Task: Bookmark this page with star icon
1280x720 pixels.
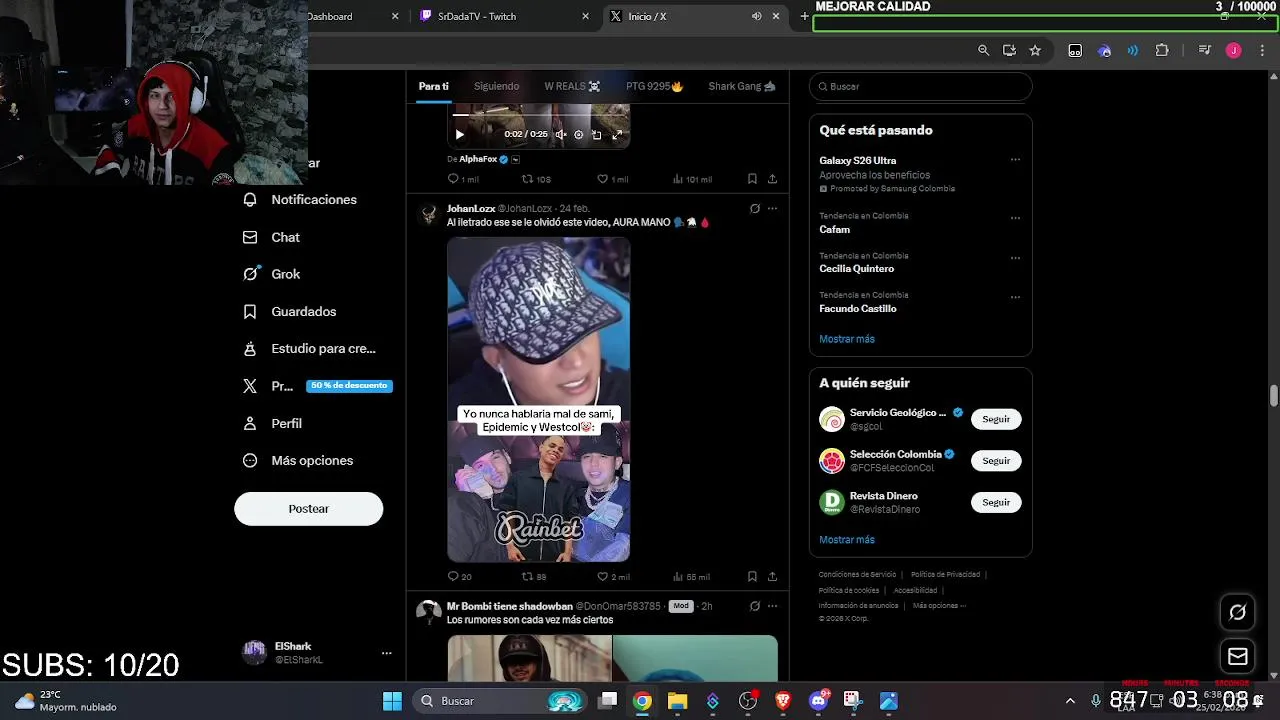Action: click(1035, 50)
